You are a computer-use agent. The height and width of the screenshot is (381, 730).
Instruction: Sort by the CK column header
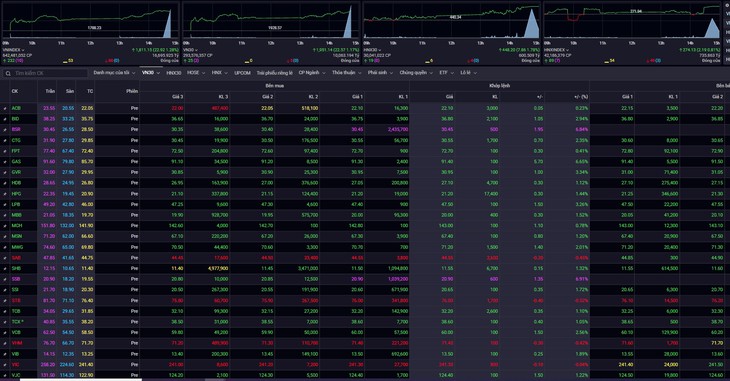click(15, 91)
